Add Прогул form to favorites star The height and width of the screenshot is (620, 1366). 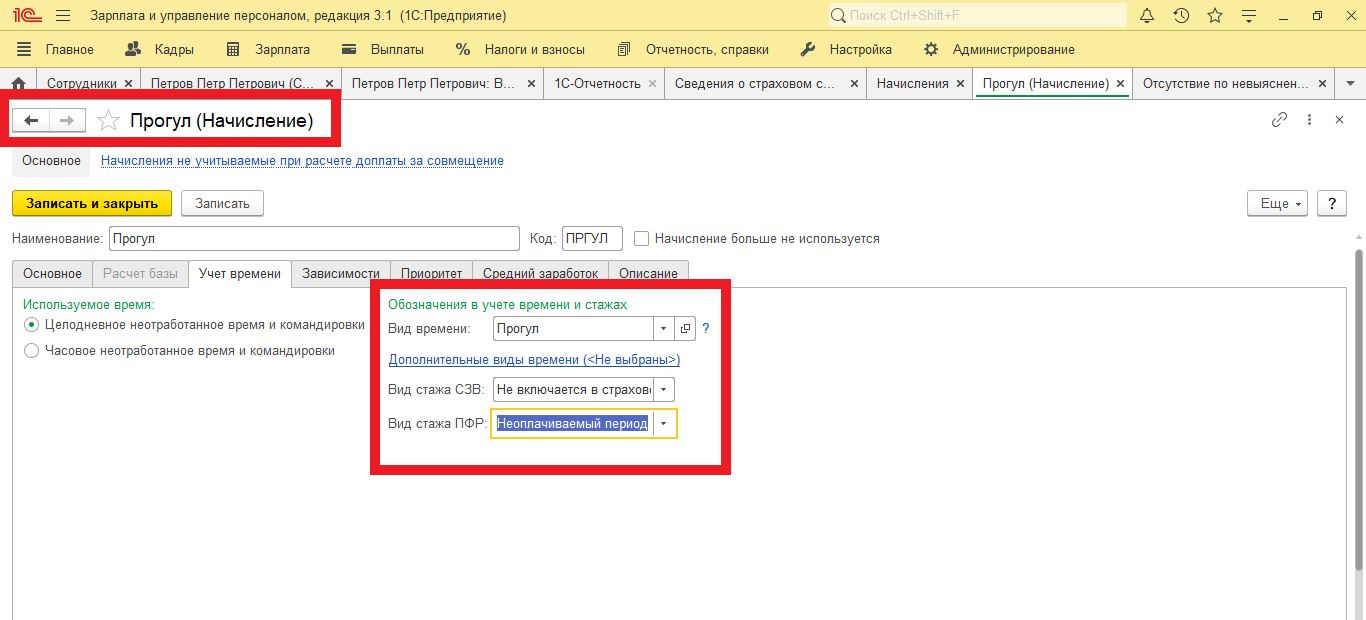coord(108,121)
